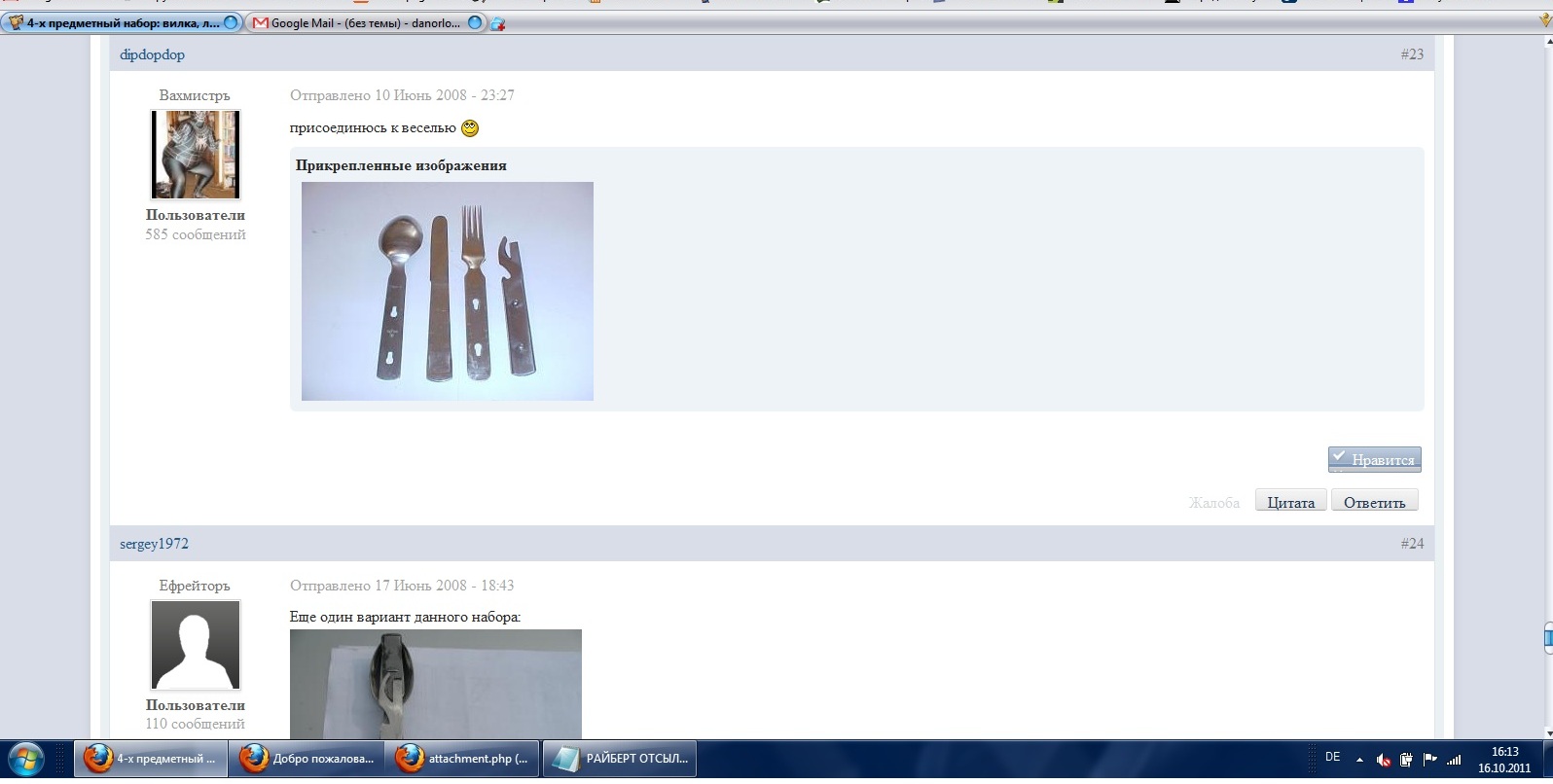Click the 'Ефрейторъ' rank label
Screen dimensions: 1553x784
click(x=195, y=586)
